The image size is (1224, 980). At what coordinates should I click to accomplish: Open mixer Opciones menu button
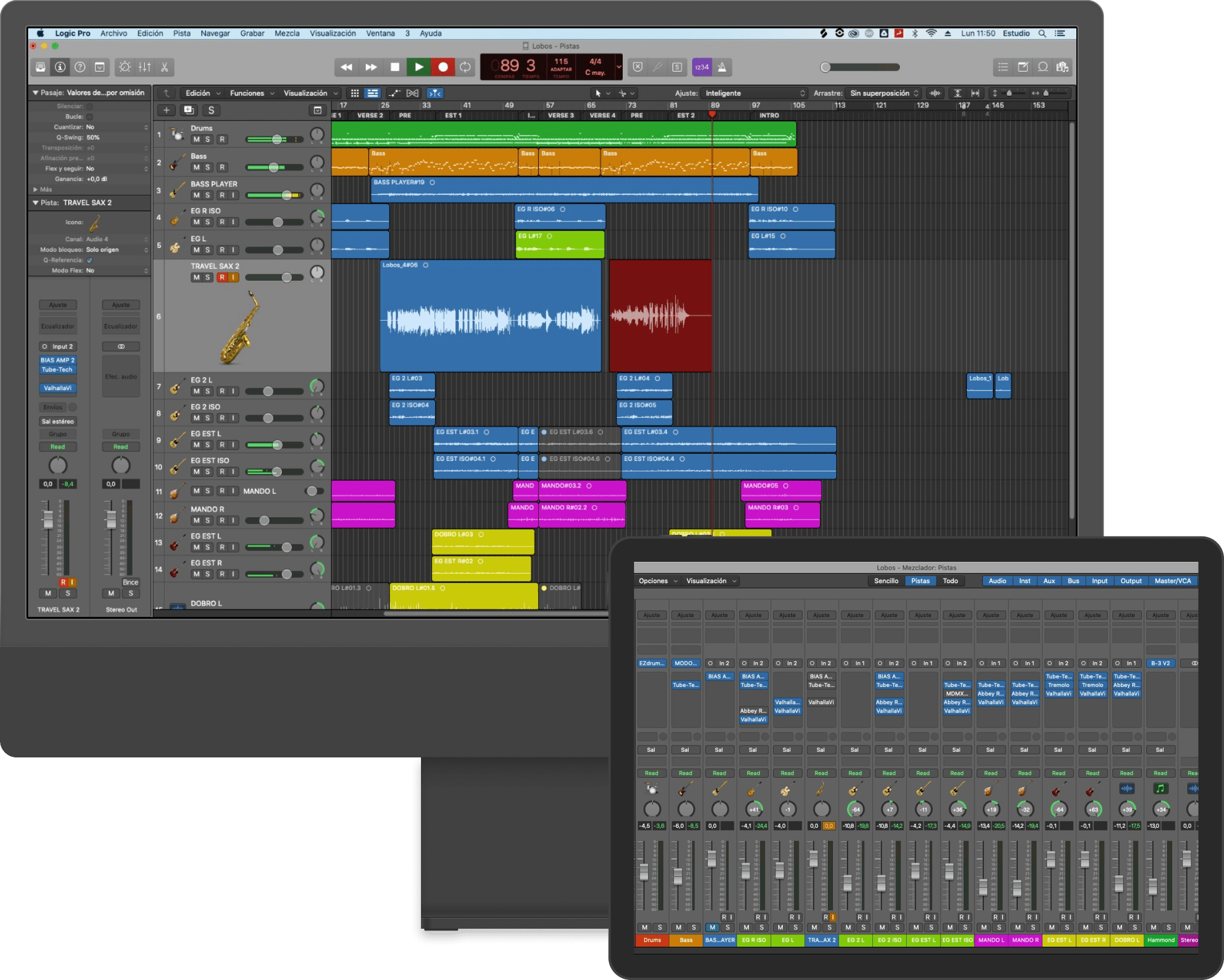(x=658, y=581)
